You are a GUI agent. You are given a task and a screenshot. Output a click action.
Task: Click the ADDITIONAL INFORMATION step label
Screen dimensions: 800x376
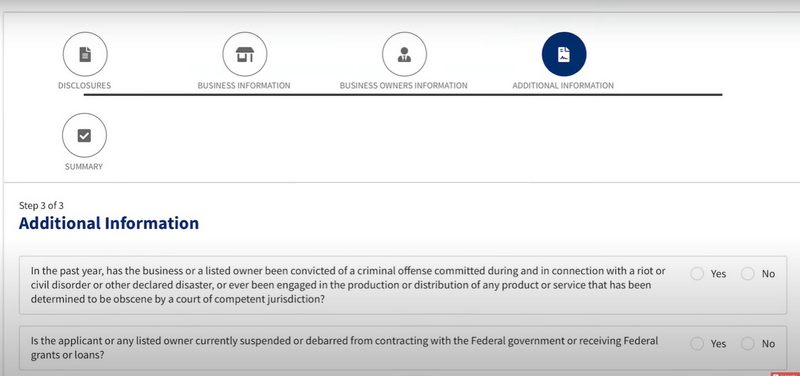(x=563, y=86)
